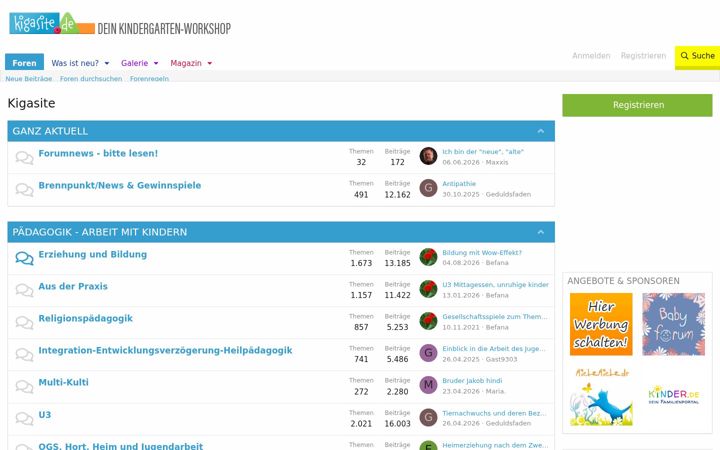
Task: Open latest post 'Bildung mit Wow-Effekt?'
Action: click(x=482, y=253)
